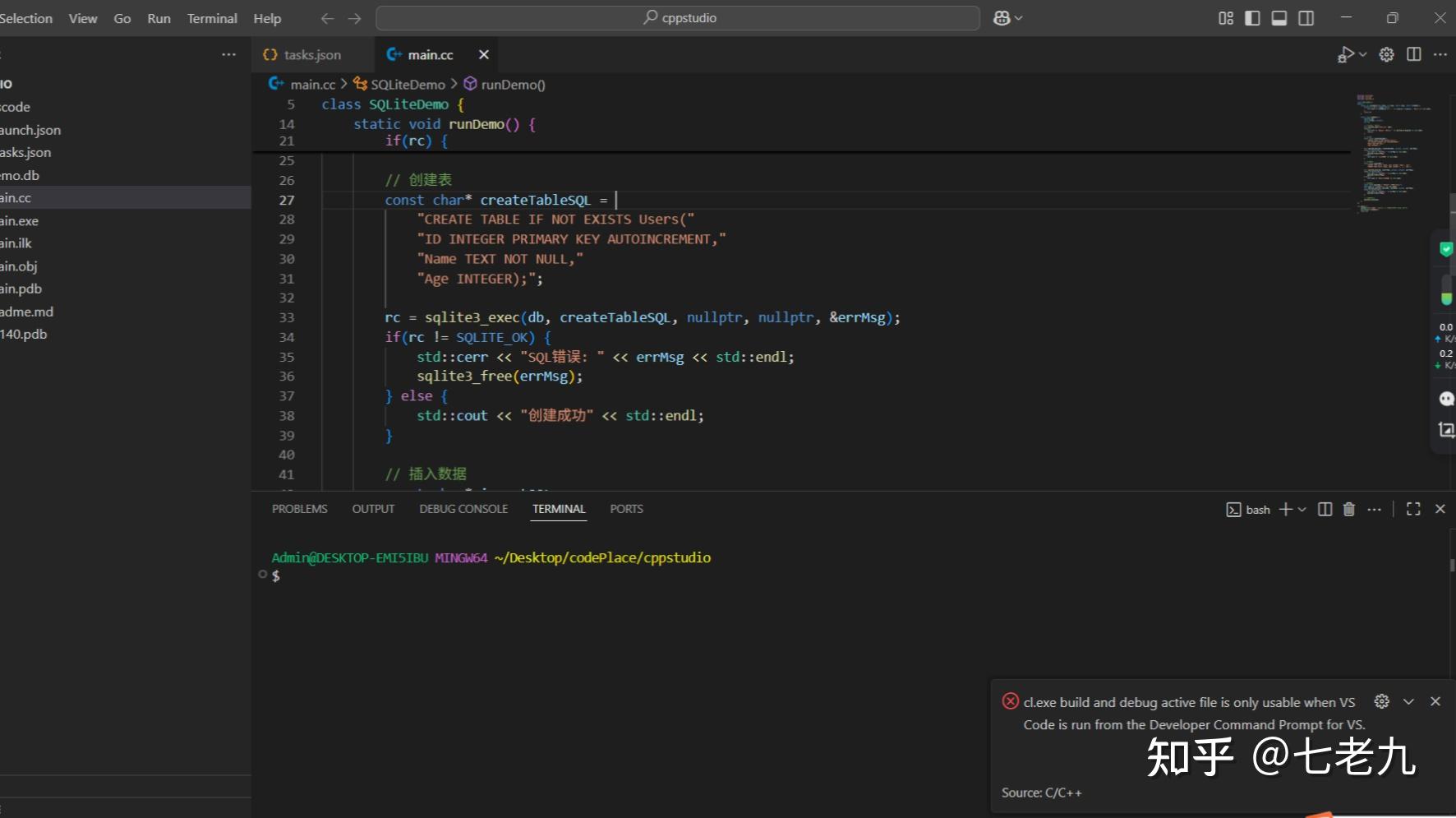Click the chat face icon in side widget
This screenshot has width=1456, height=818.
[1446, 399]
